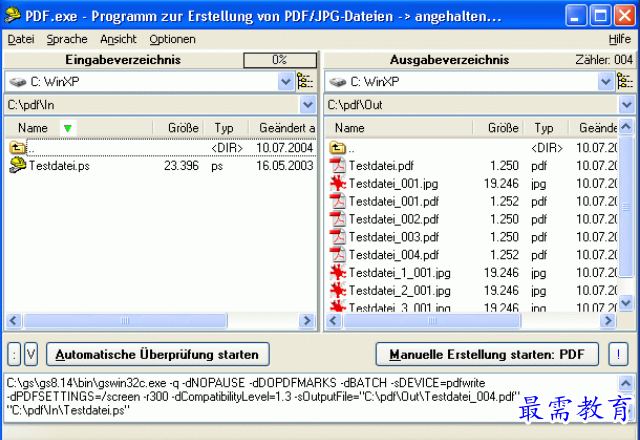Click up arrow of command log scrollbar

626,383
